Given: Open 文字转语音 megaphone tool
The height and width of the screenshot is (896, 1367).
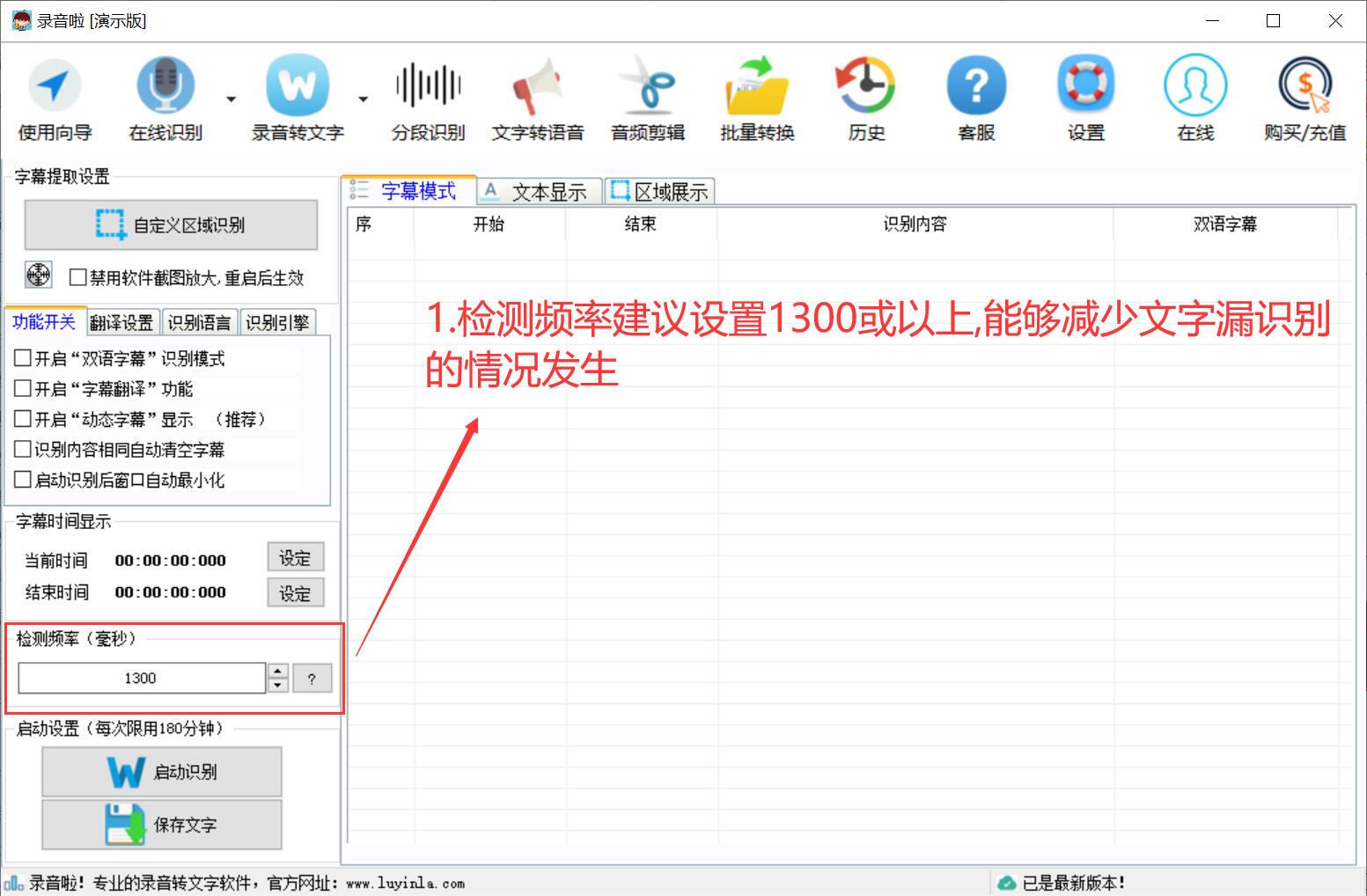Looking at the screenshot, I should pyautogui.click(x=538, y=99).
